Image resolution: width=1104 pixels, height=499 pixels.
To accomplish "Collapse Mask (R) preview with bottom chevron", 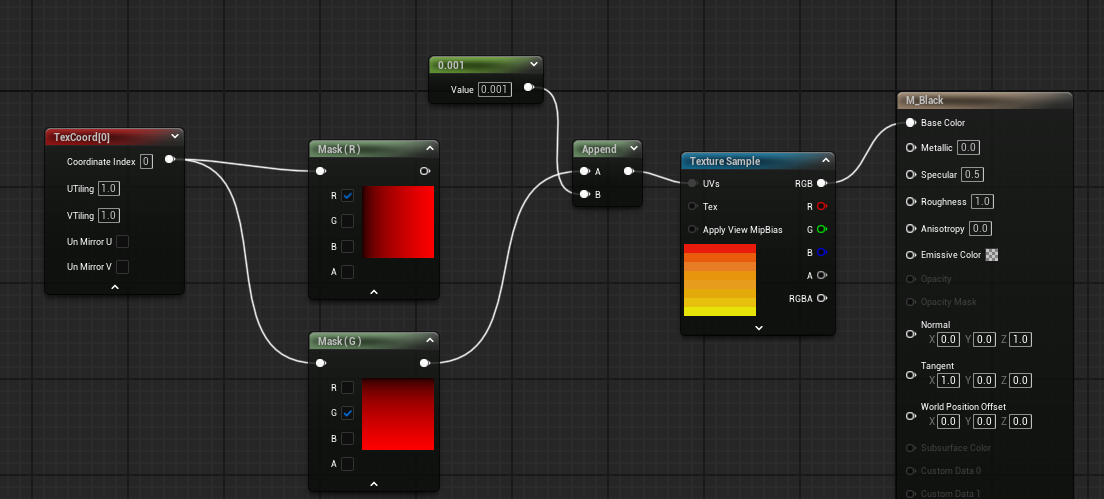I will [x=374, y=291].
